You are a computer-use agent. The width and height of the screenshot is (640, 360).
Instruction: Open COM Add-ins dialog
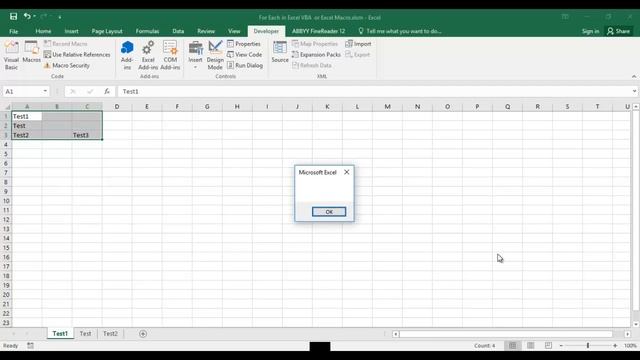point(170,56)
